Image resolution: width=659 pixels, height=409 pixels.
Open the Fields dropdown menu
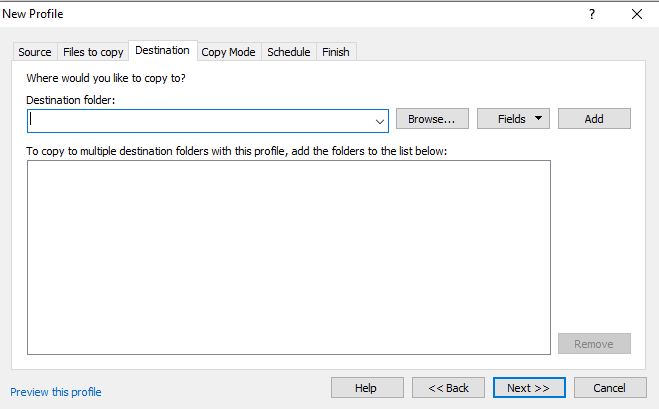point(513,119)
